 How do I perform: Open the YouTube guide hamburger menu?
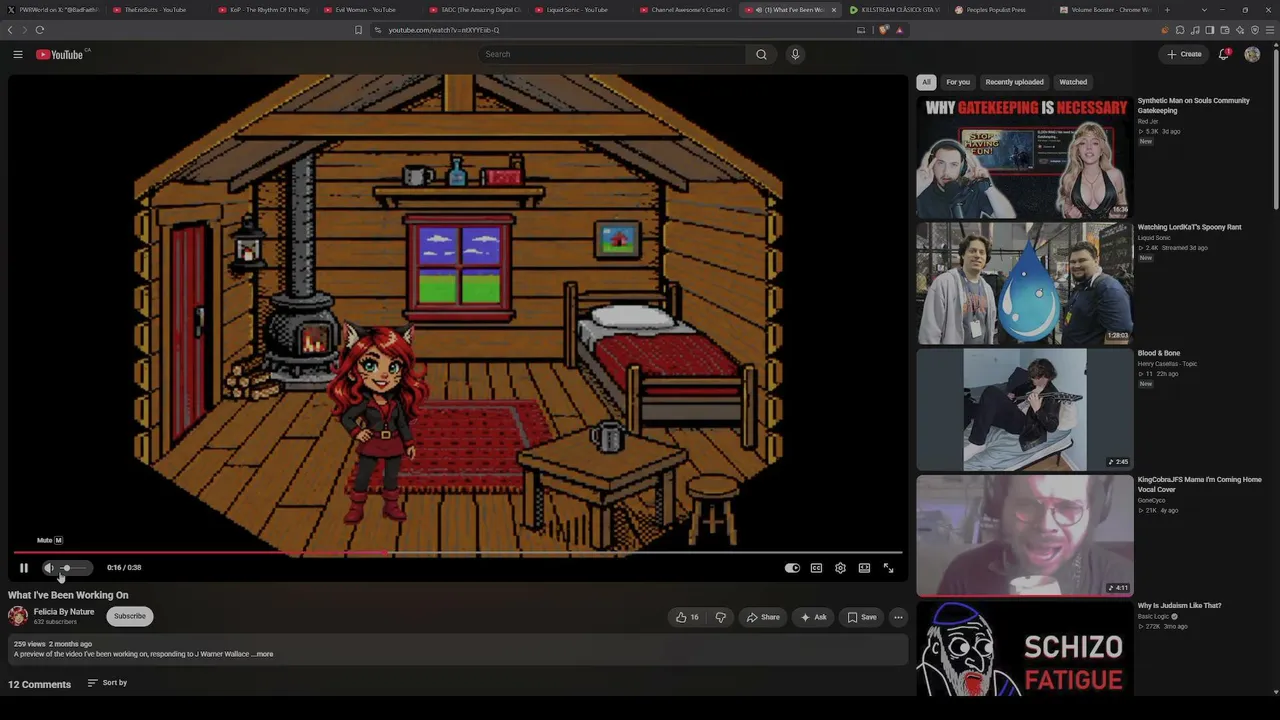click(18, 54)
